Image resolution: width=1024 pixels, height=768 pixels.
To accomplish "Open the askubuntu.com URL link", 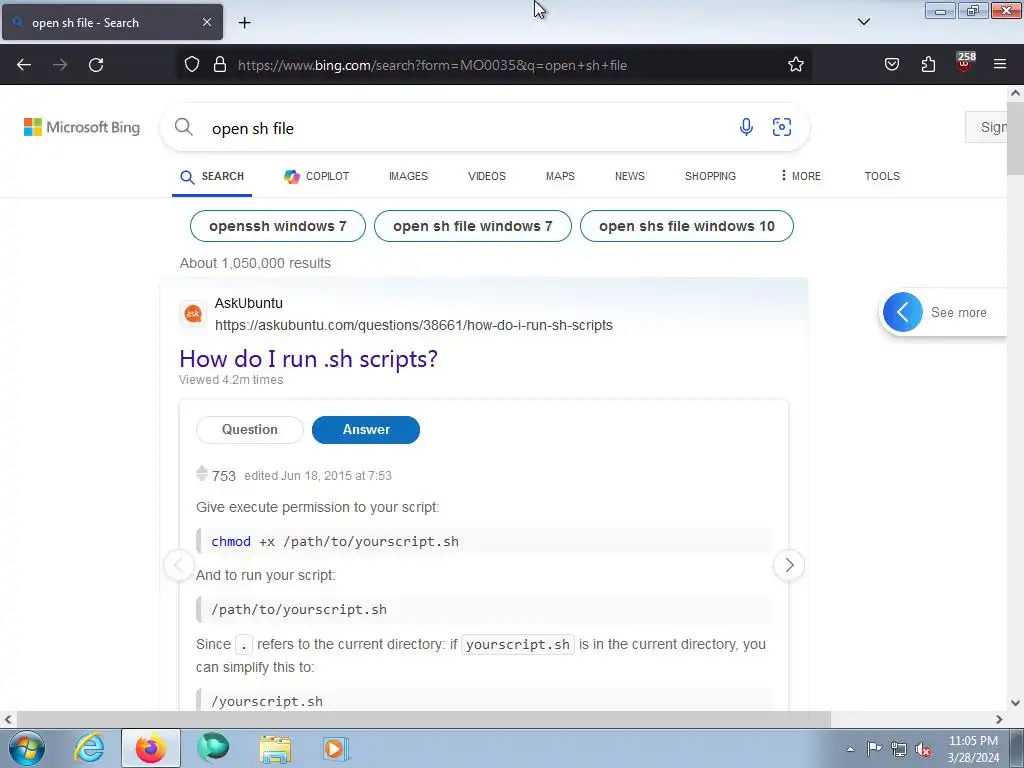I will pos(413,325).
